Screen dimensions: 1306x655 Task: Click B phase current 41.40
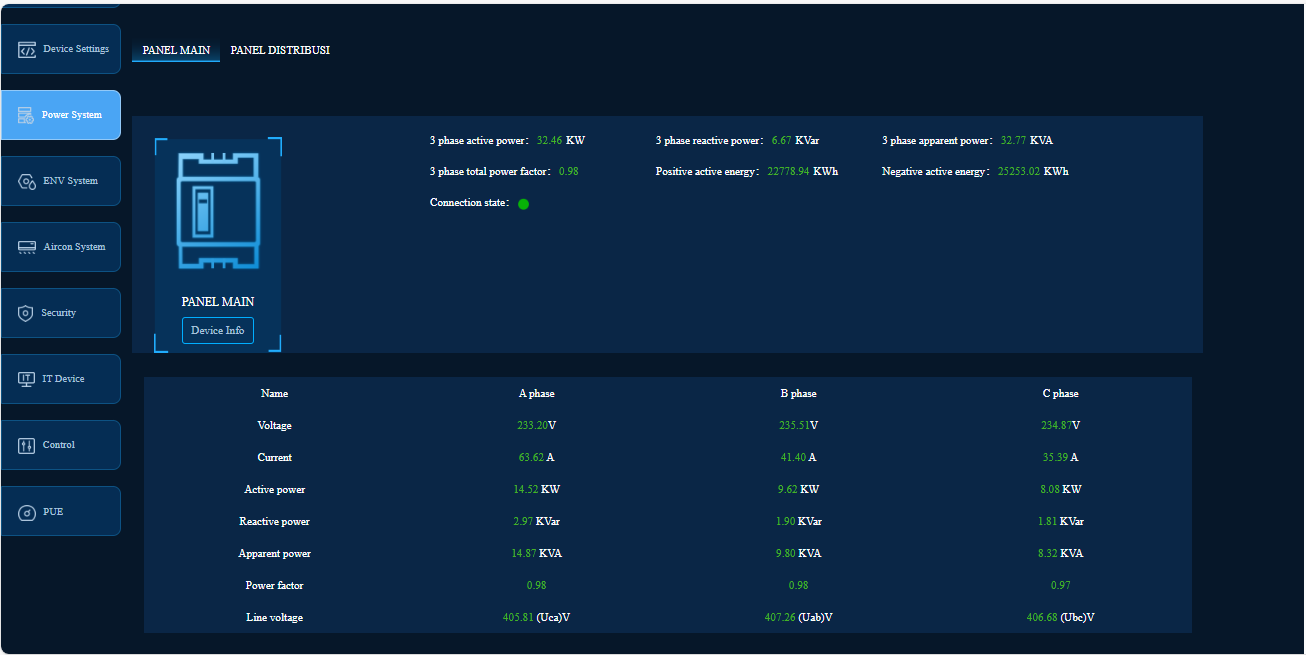click(793, 458)
